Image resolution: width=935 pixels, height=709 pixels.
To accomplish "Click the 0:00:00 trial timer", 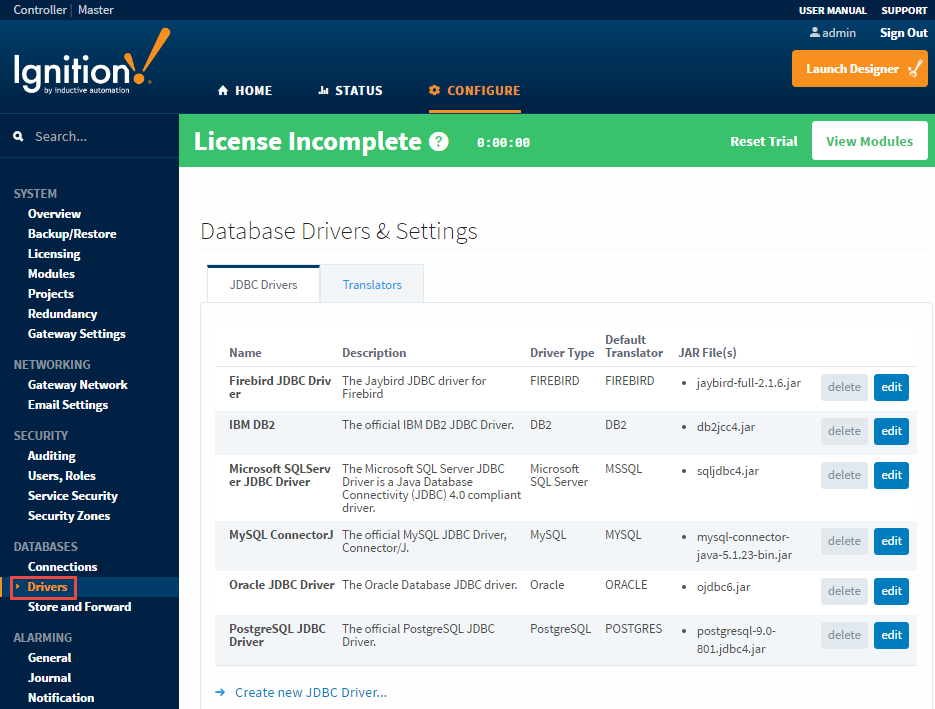I will 503,143.
